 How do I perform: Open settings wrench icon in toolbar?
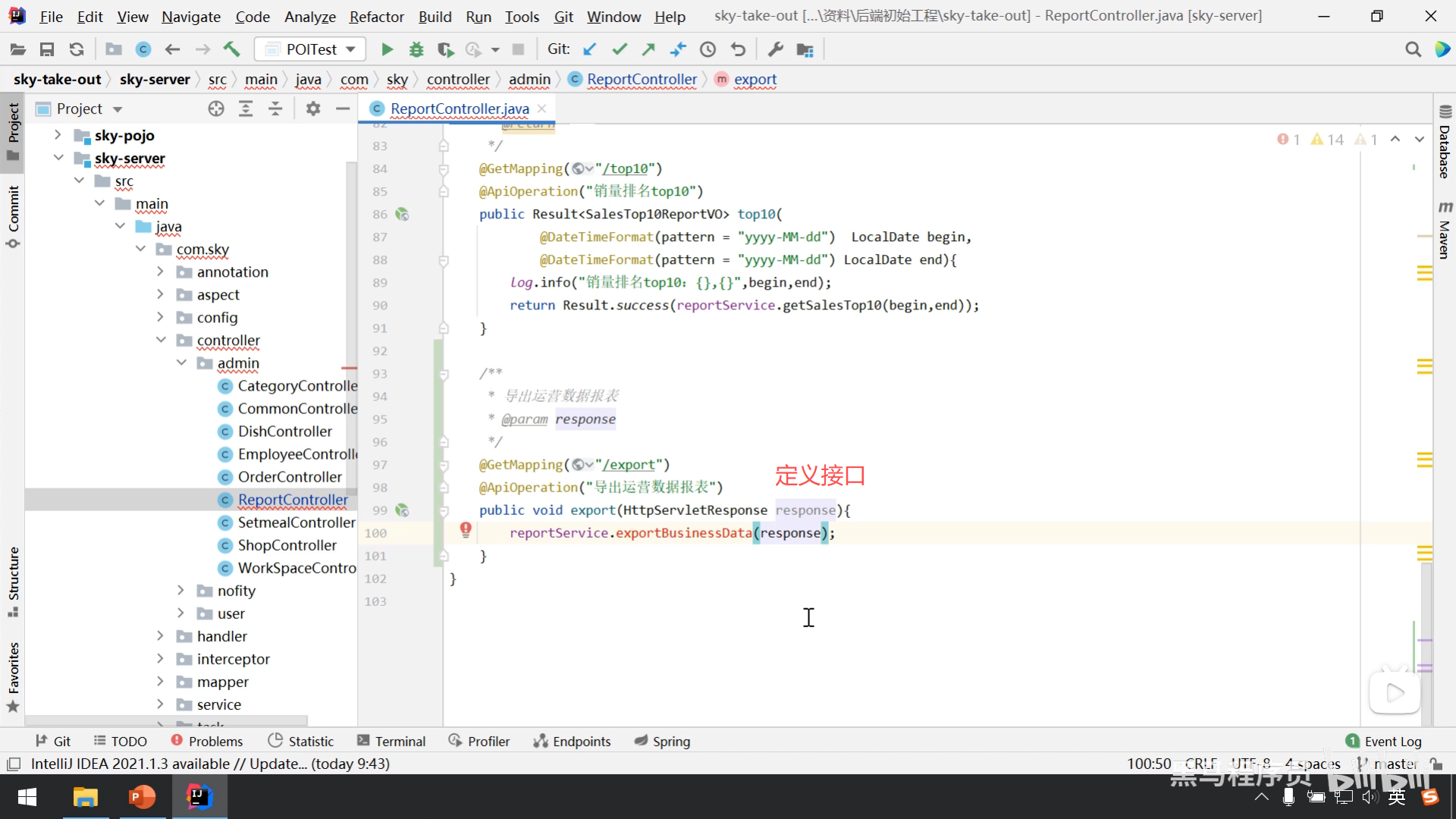[775, 49]
